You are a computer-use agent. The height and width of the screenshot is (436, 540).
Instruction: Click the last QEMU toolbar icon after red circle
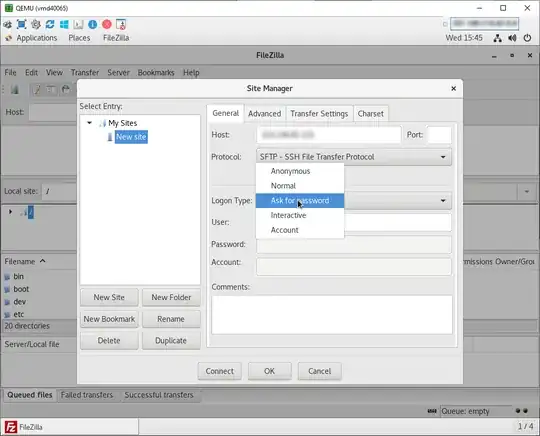[x=121, y=24]
